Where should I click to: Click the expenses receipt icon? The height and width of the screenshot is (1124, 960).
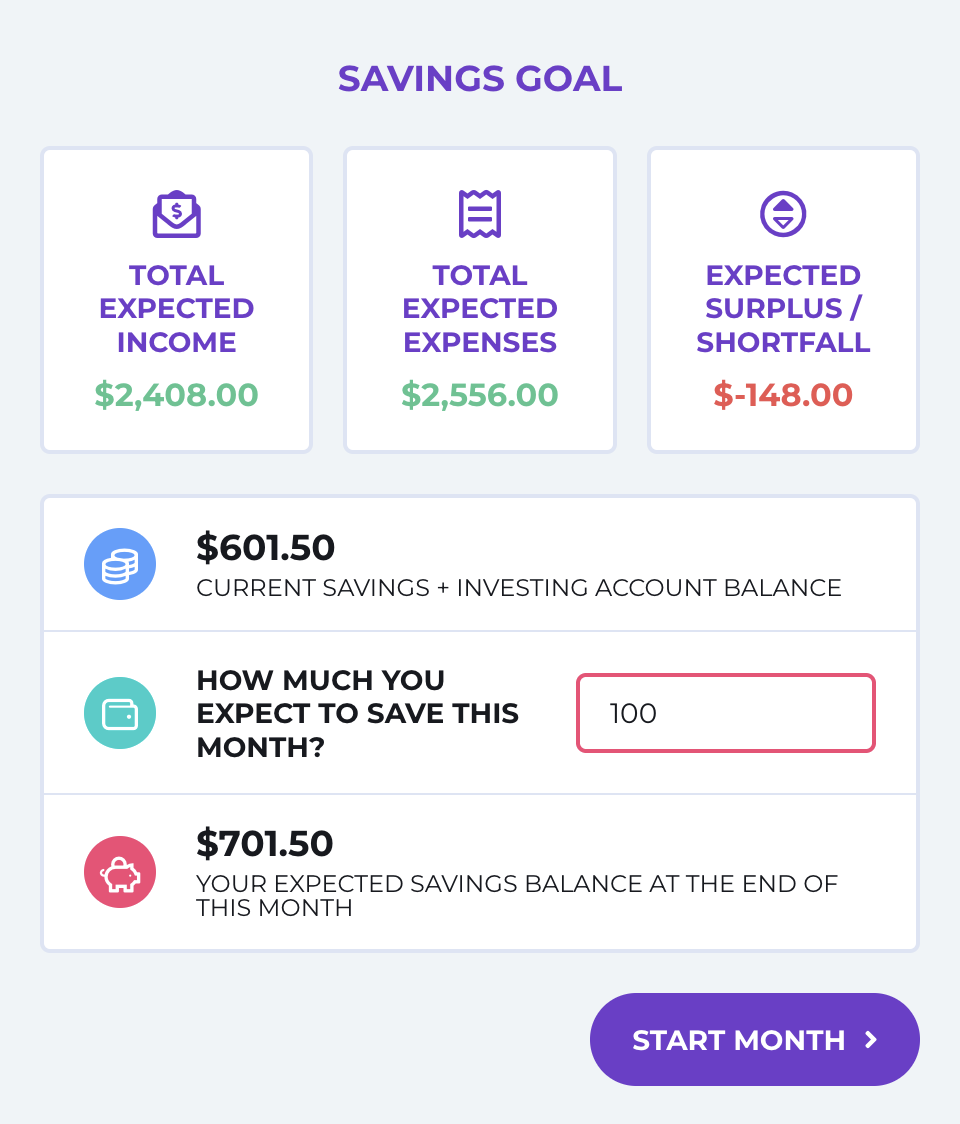click(x=480, y=214)
